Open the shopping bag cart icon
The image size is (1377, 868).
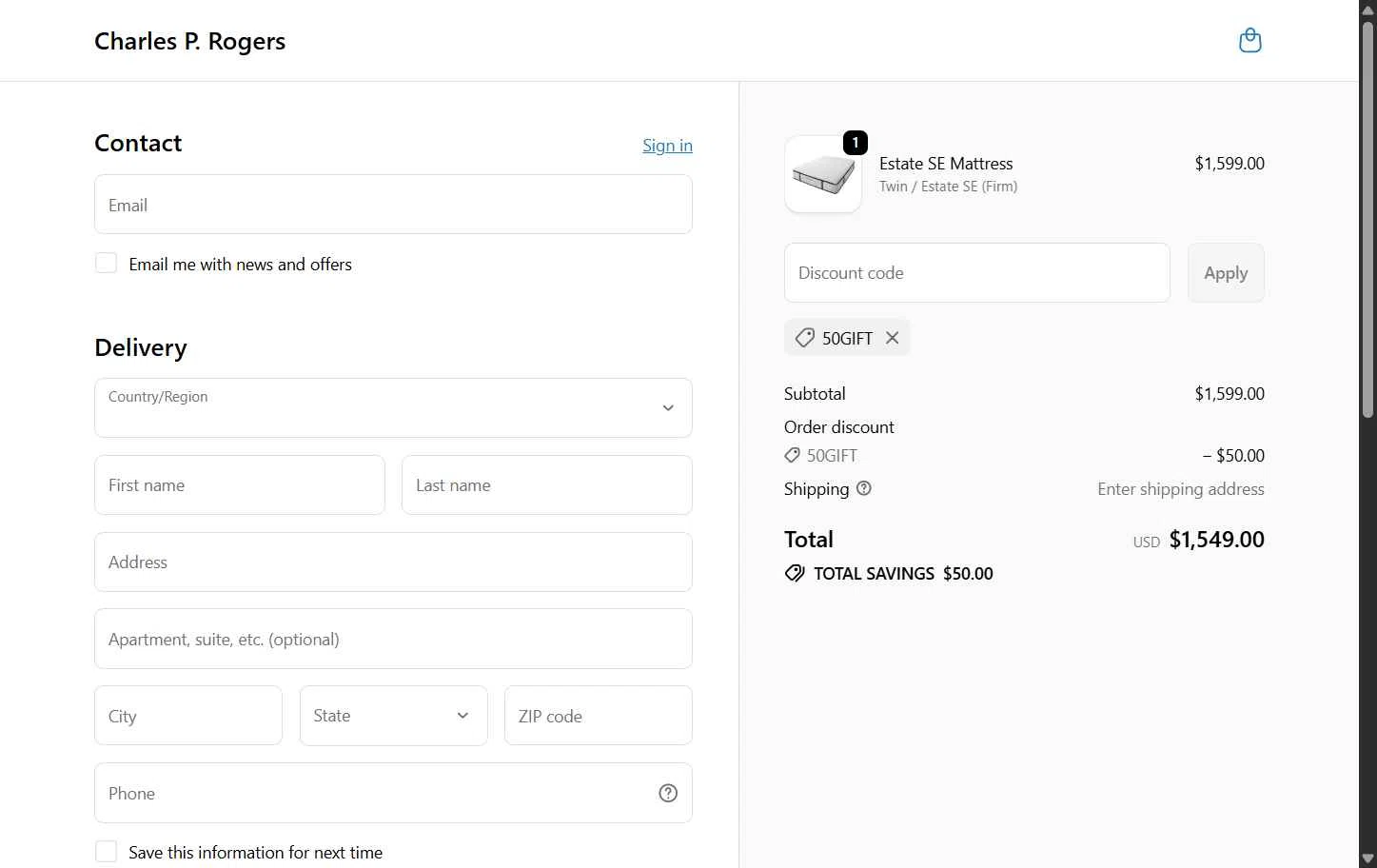coord(1249,41)
